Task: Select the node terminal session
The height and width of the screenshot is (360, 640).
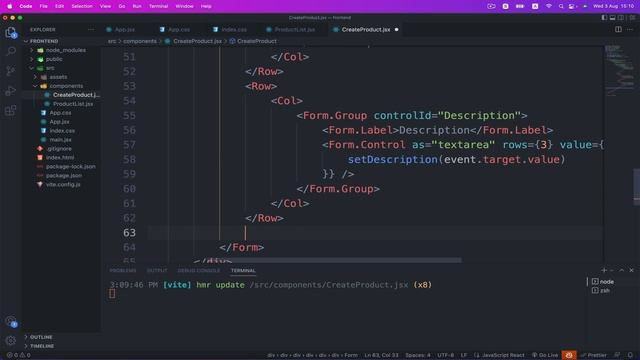Action: click(603, 282)
